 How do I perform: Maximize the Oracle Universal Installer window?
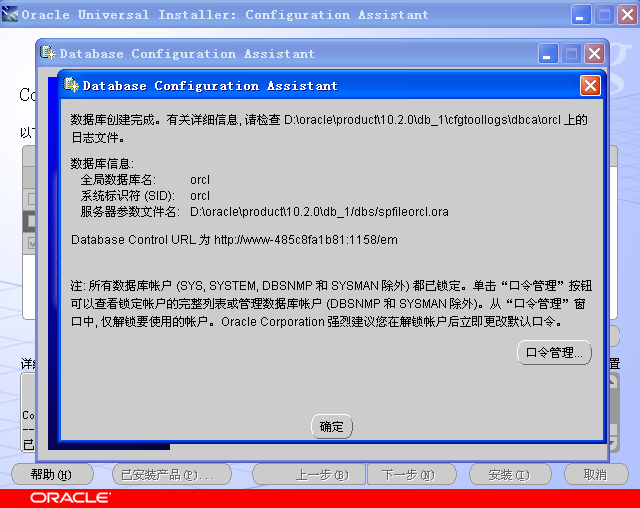pos(604,15)
